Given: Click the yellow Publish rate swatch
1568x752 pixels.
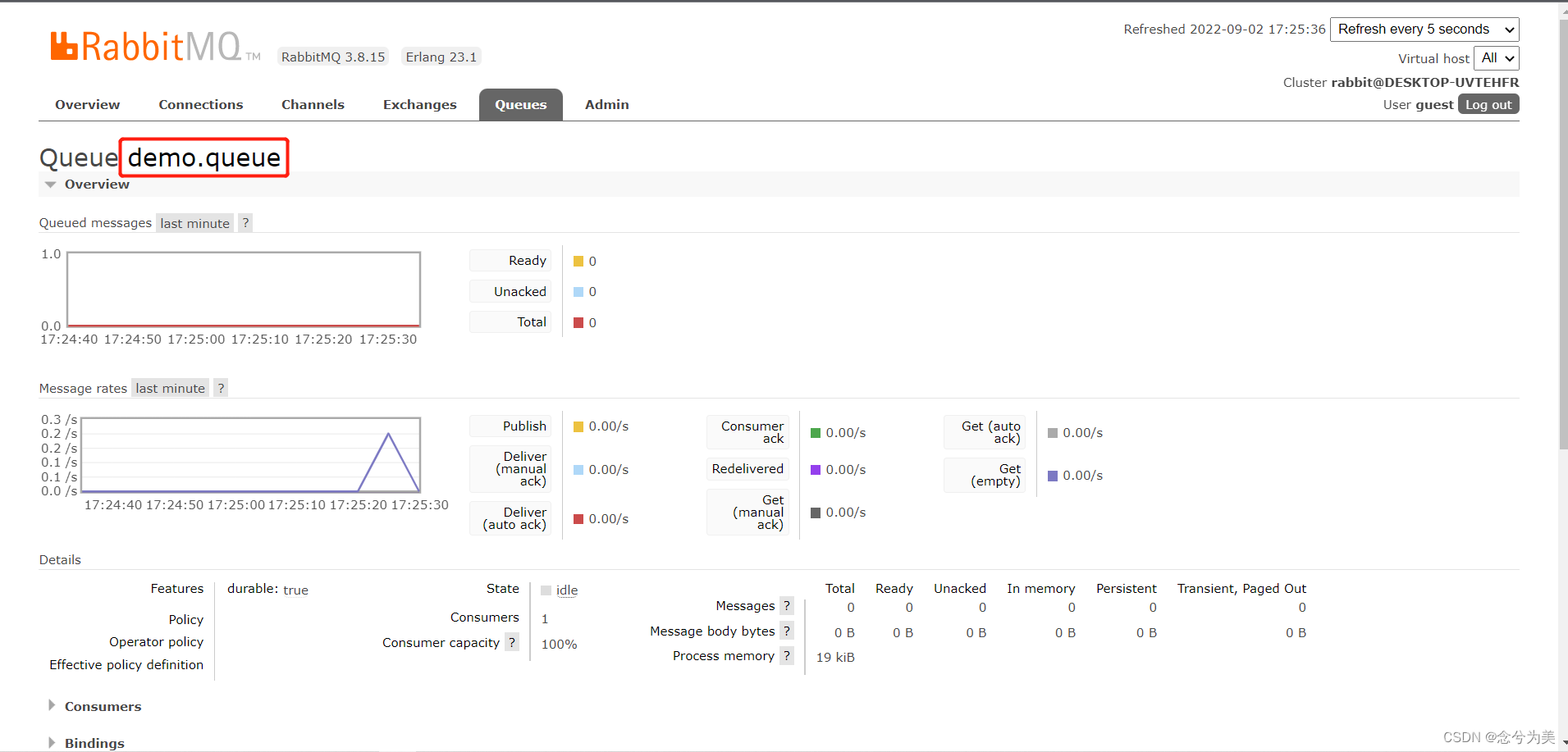Looking at the screenshot, I should pyautogui.click(x=578, y=426).
